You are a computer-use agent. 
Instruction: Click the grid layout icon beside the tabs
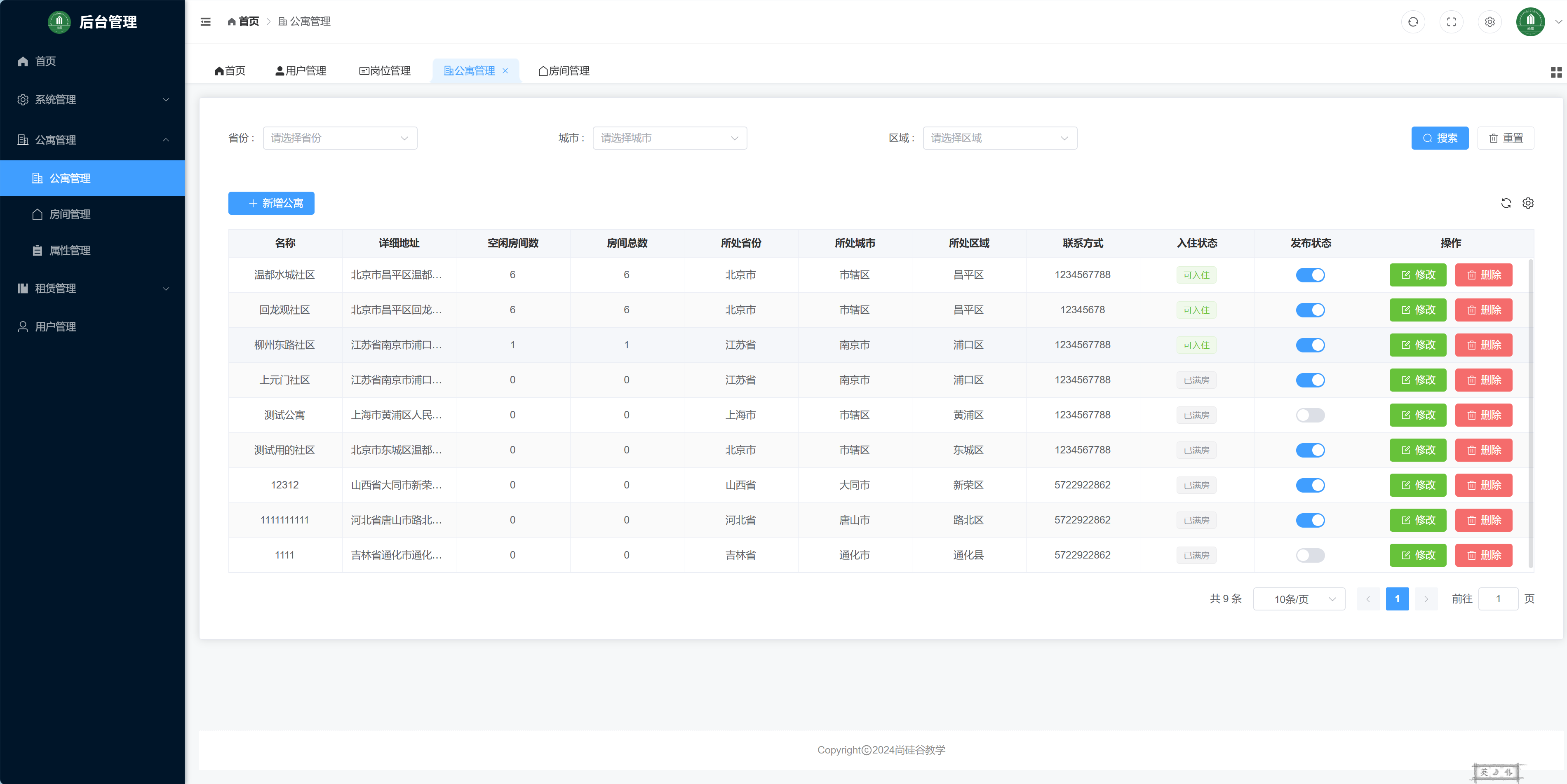[1555, 71]
